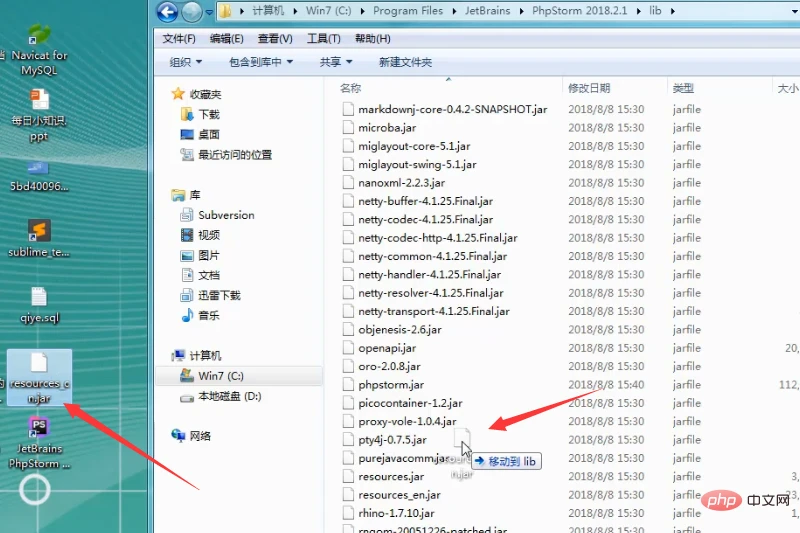Select miglayout-core-5.1.jar file
Screen dimensions: 800x533
click(x=407, y=146)
